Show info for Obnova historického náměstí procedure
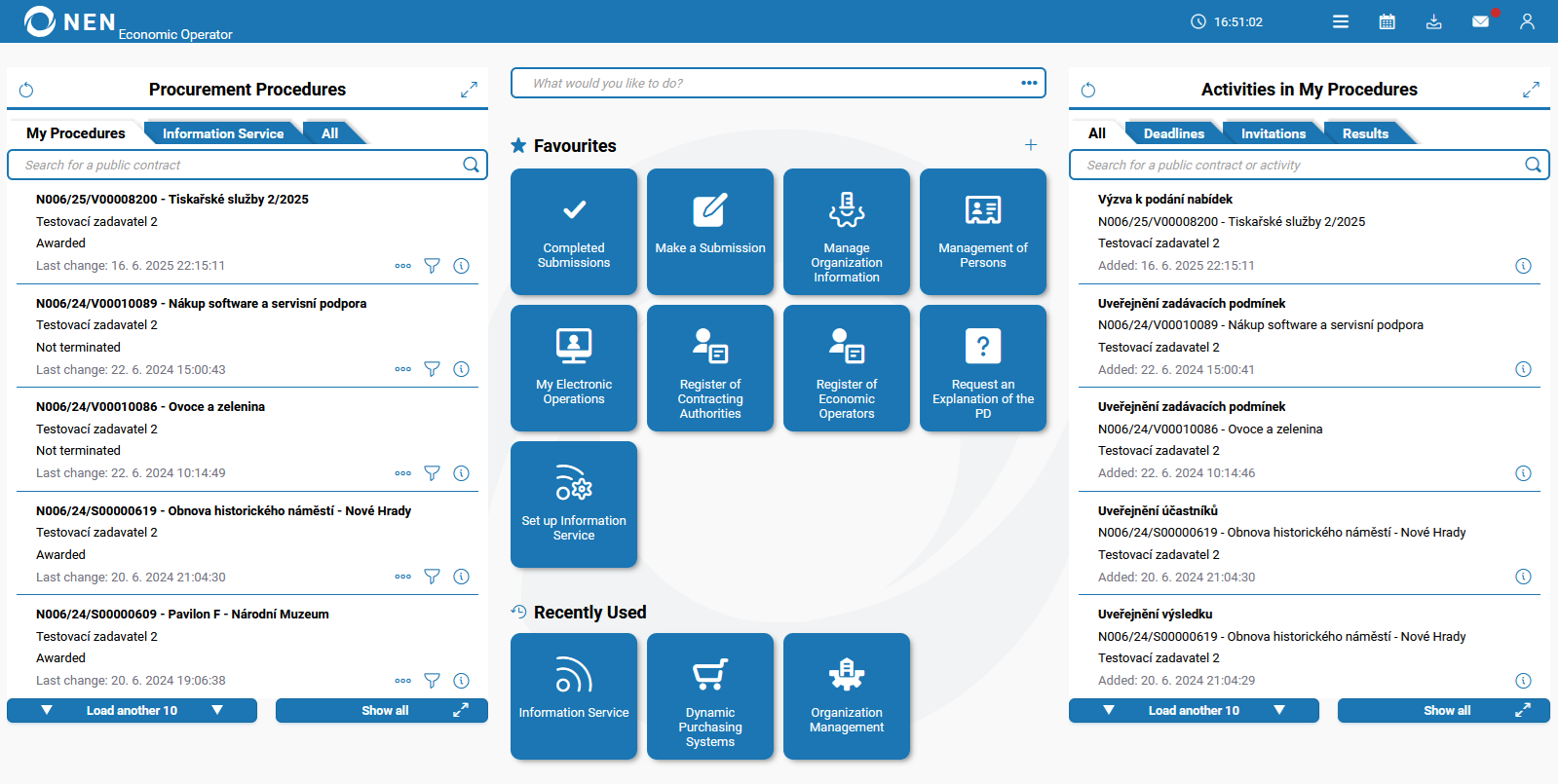This screenshot has height=784, width=1558. (x=462, y=577)
